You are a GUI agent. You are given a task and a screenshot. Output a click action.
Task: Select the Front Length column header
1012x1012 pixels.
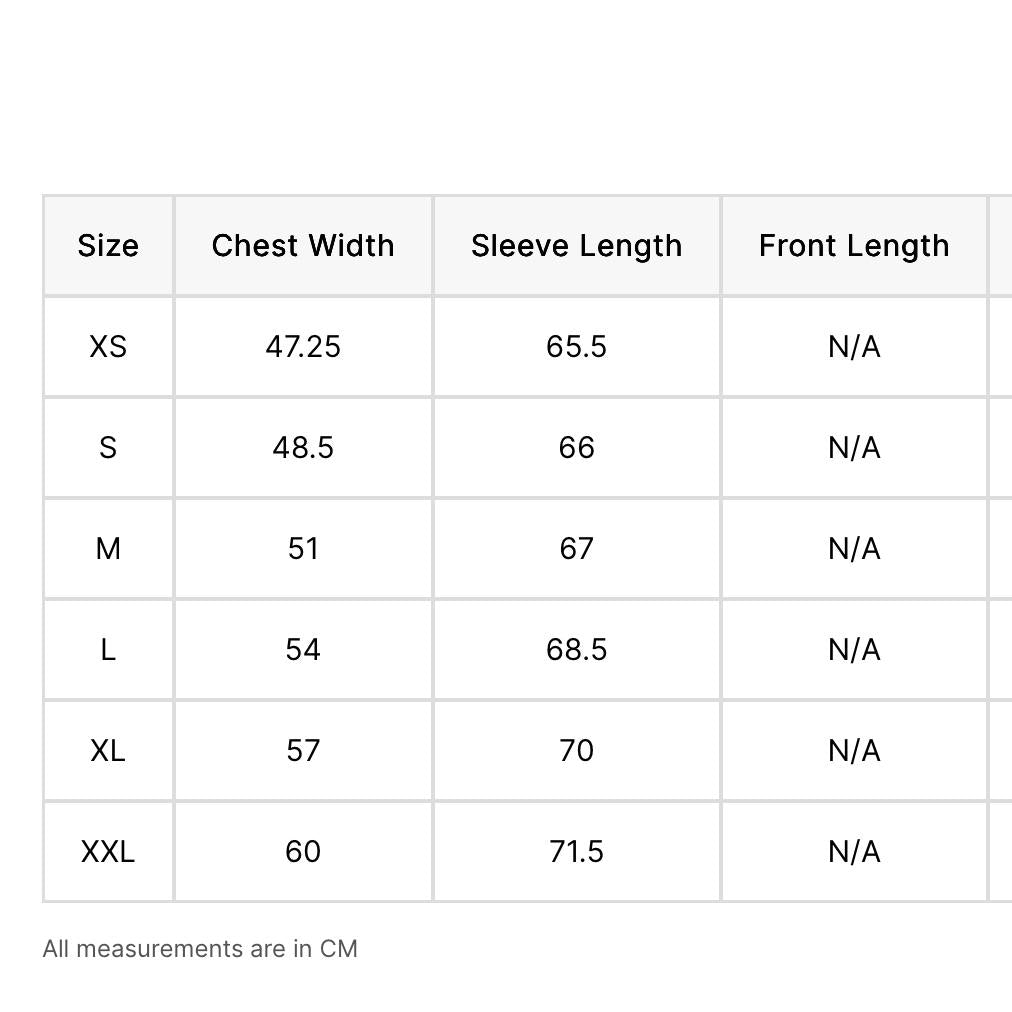855,246
